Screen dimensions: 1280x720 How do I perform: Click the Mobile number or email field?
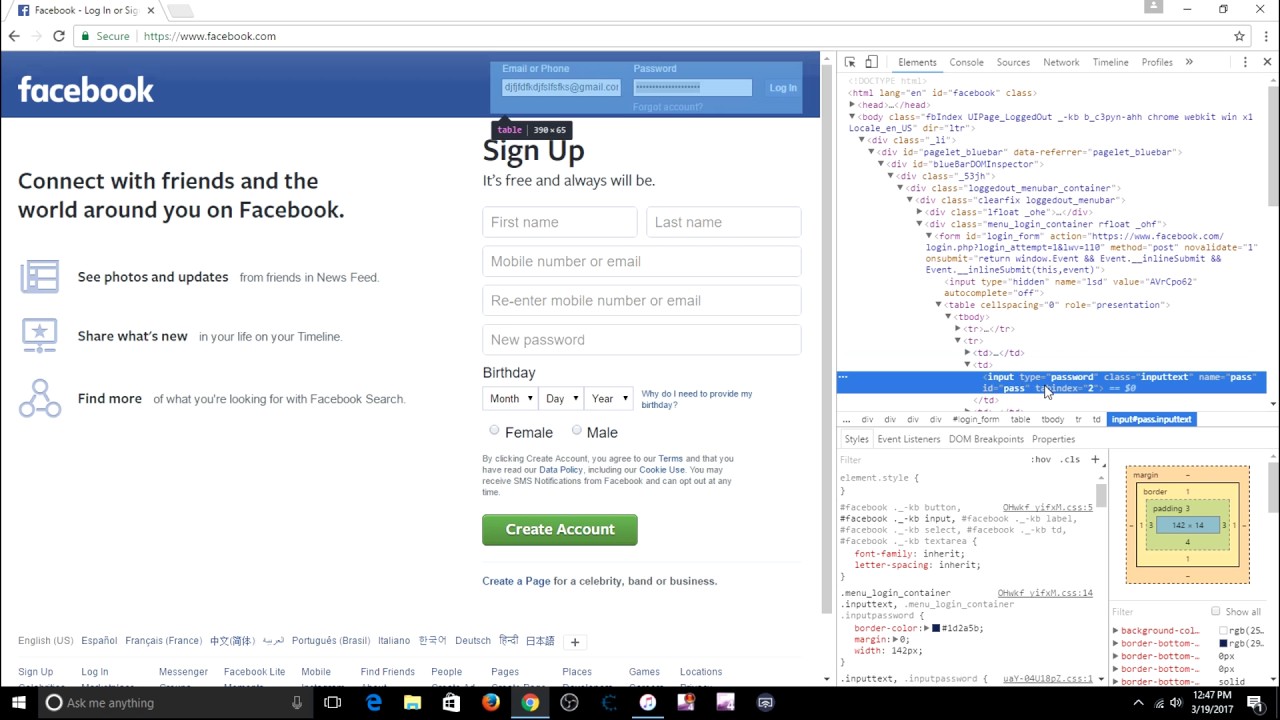tap(642, 261)
